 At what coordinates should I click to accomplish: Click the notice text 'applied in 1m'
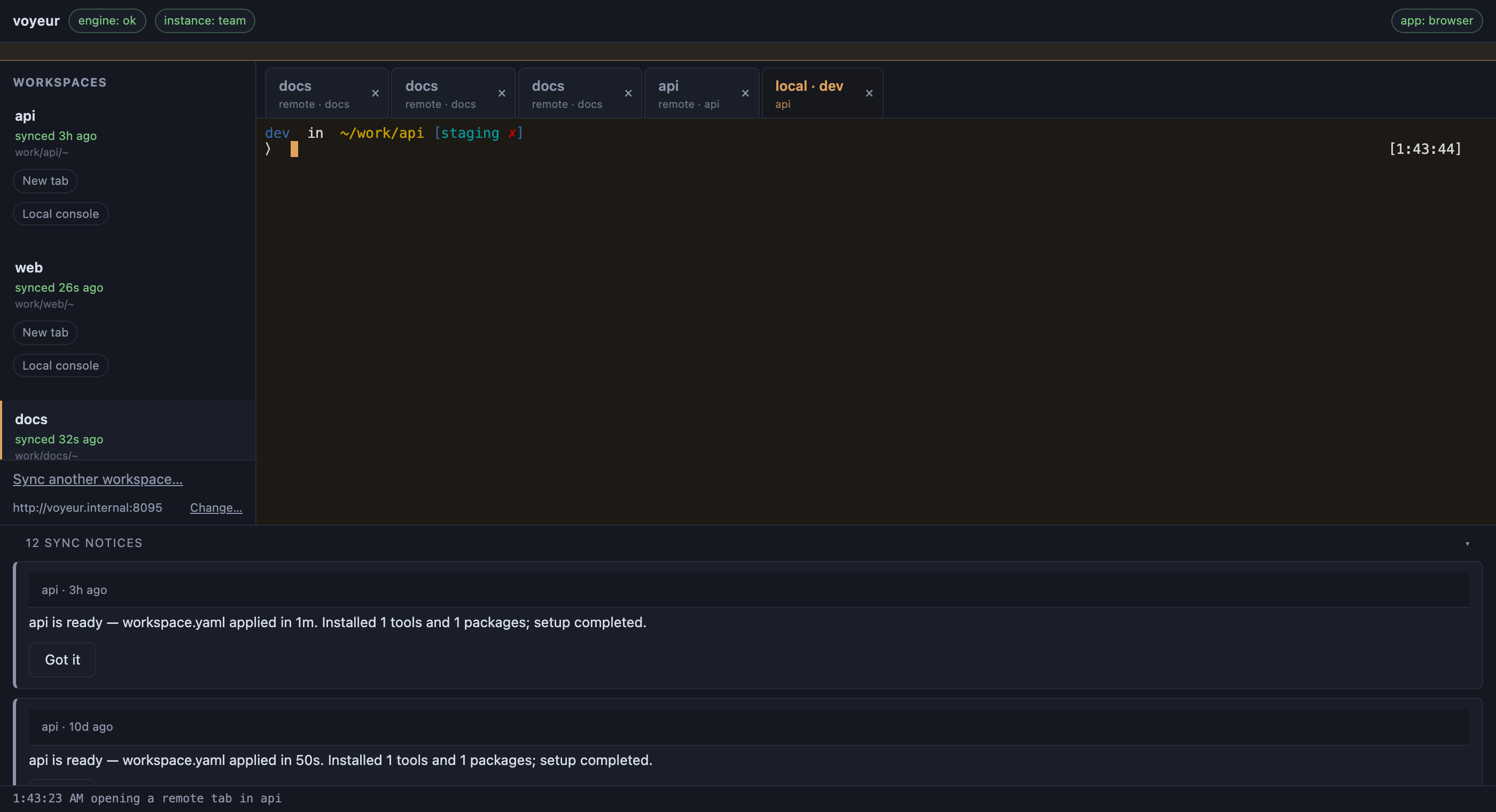[x=273, y=622]
